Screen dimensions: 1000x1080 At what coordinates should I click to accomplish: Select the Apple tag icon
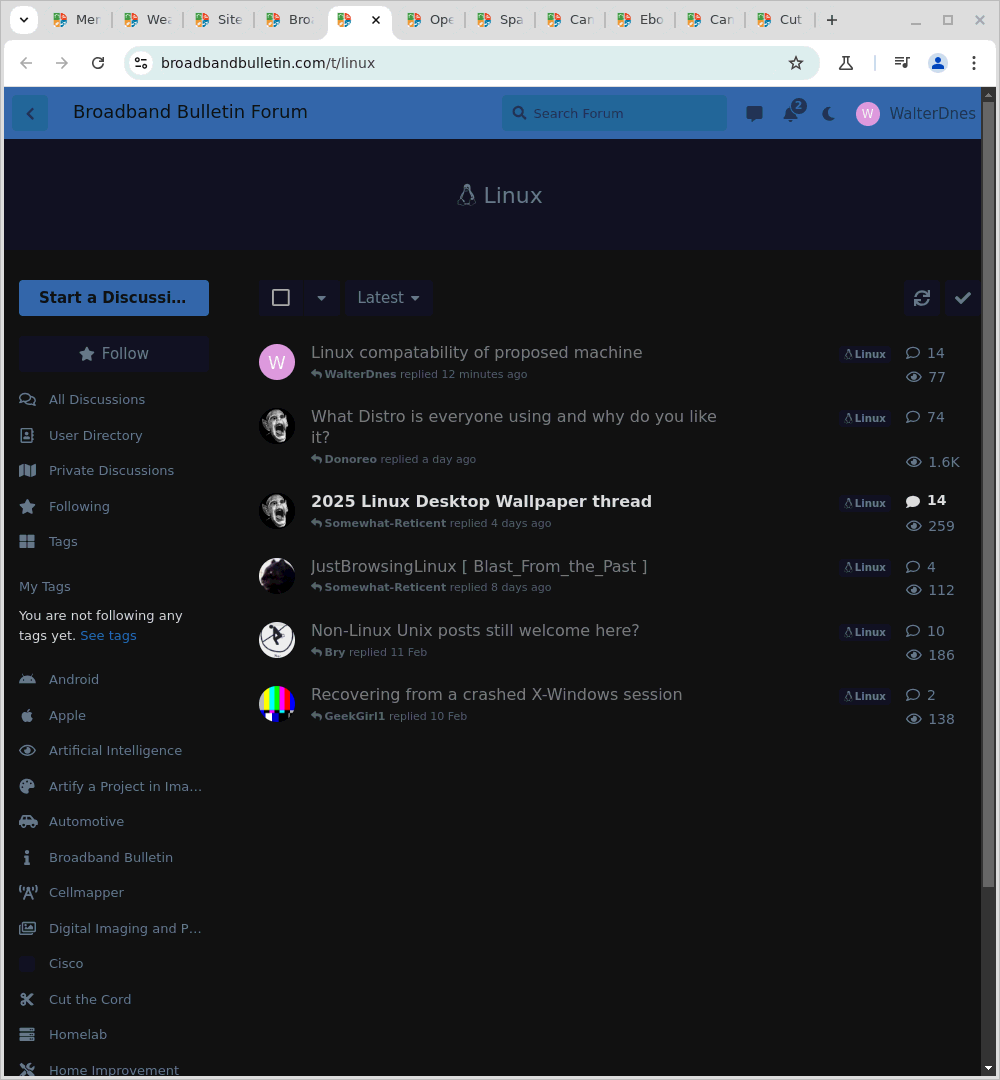28,715
